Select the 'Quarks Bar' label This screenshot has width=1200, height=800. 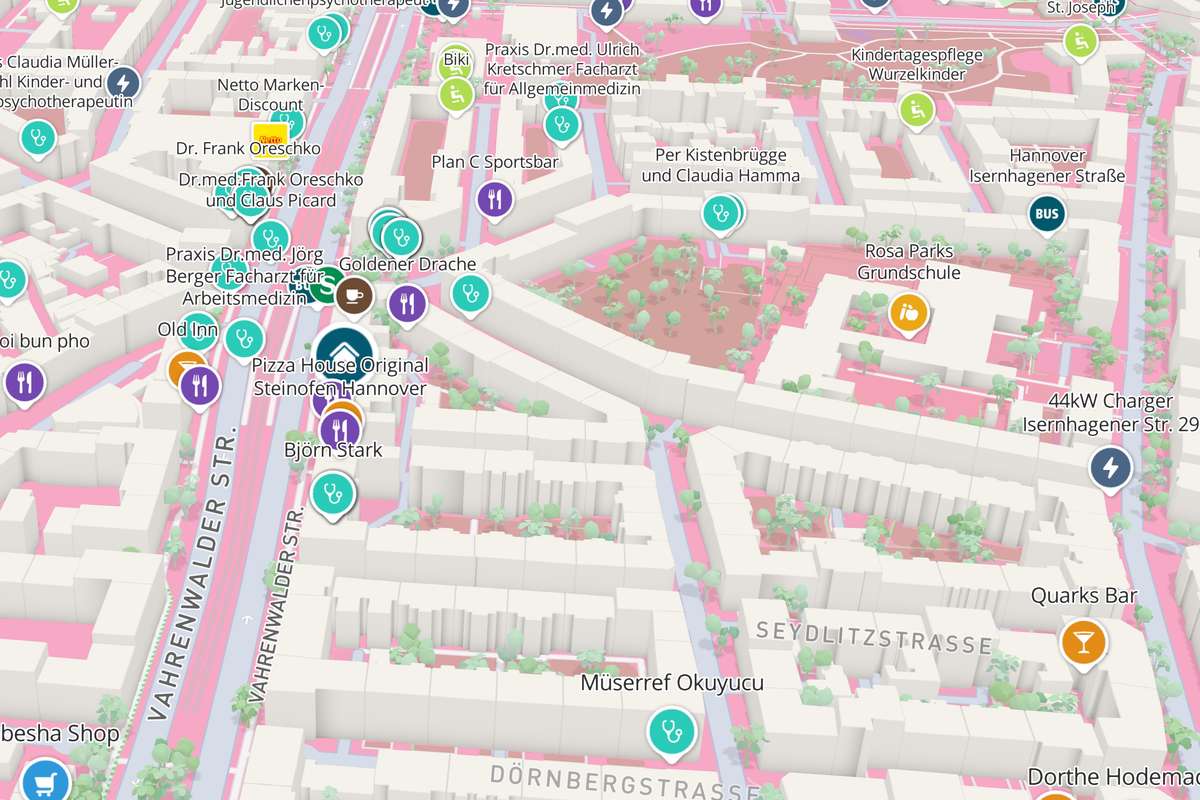tap(1084, 596)
